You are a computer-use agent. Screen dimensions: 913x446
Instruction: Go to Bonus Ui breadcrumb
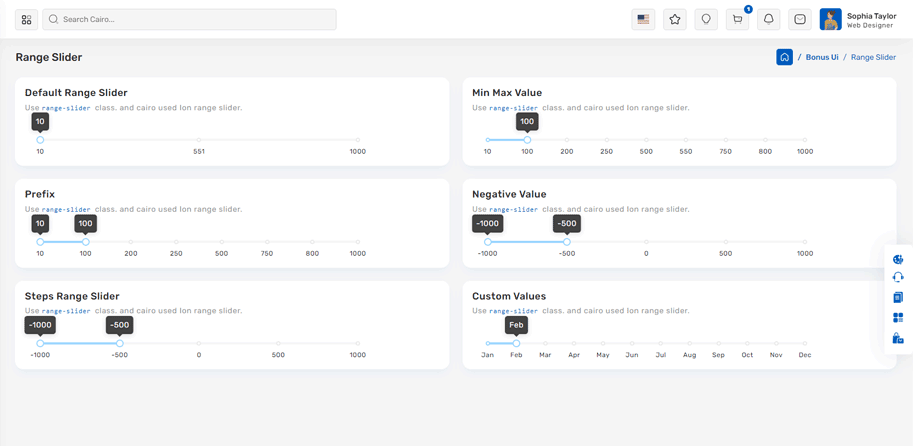tap(822, 57)
